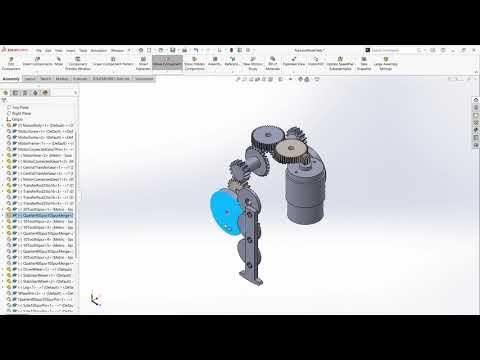Open Assembly Features tool
Screen dimensions: 480x360
214,62
